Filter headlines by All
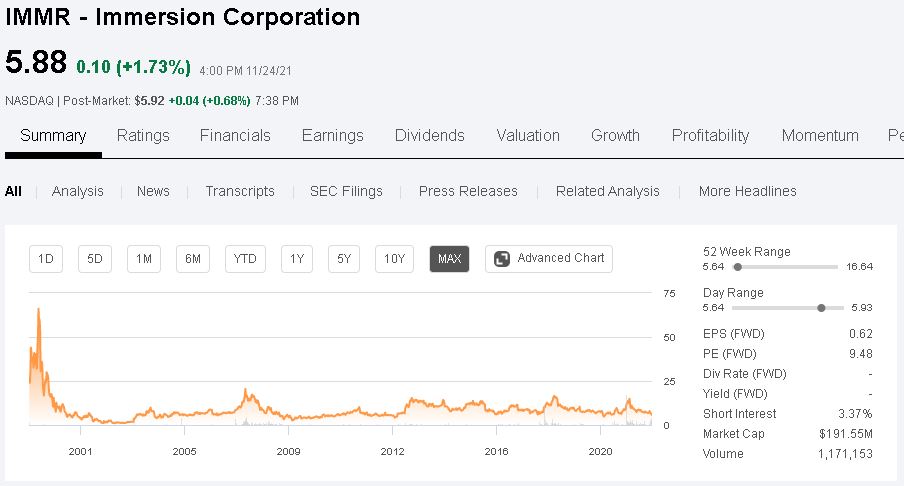This screenshot has width=904, height=486. (13, 191)
